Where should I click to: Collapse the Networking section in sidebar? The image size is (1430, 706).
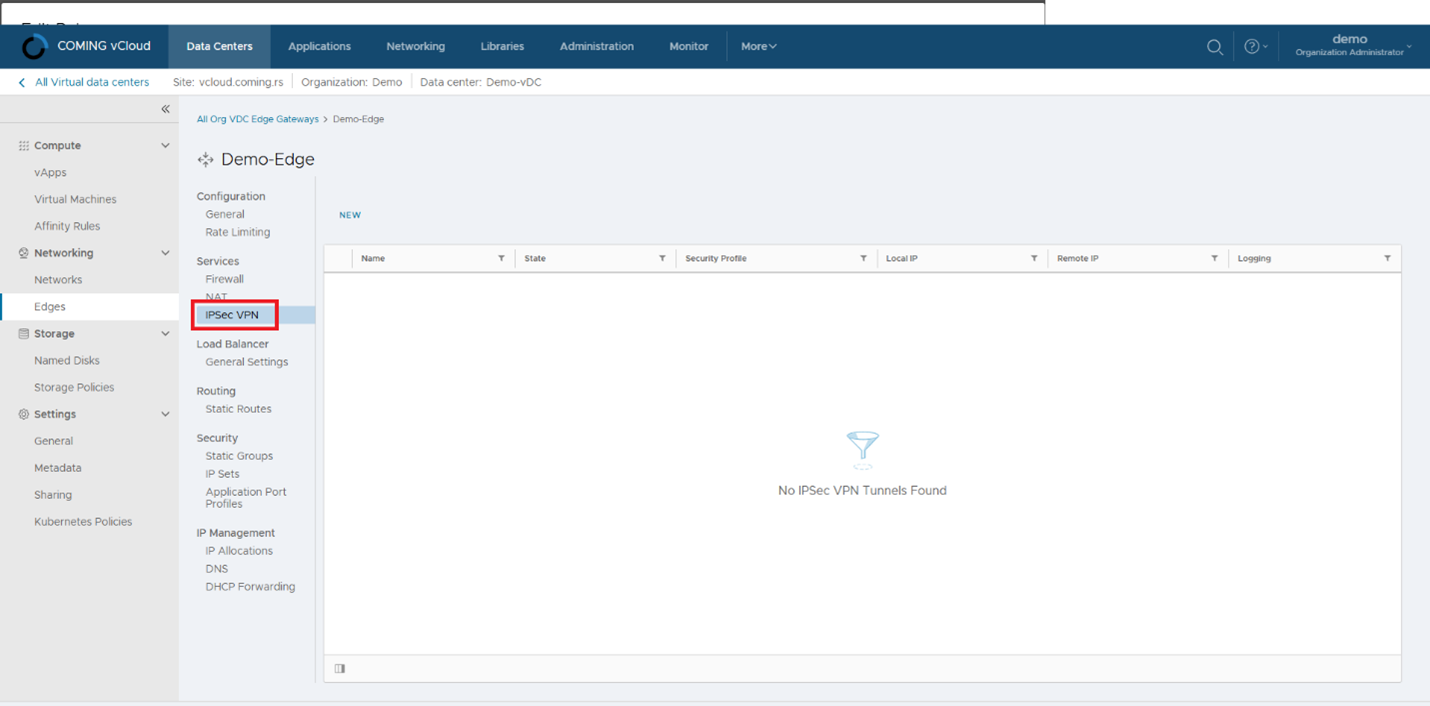tap(165, 252)
